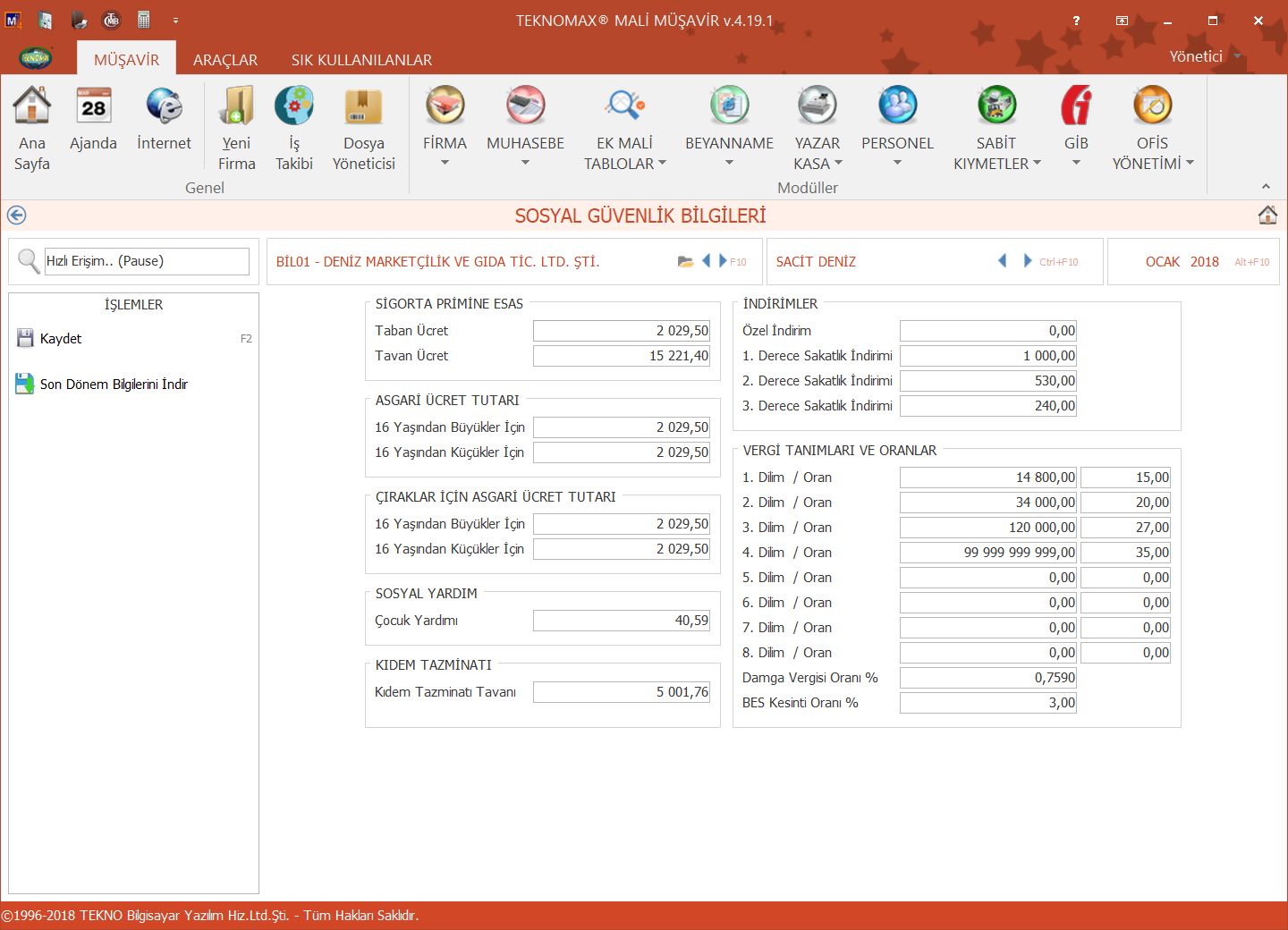1288x930 pixels.
Task: Click the Hızlı Erişim search field
Action: (147, 261)
